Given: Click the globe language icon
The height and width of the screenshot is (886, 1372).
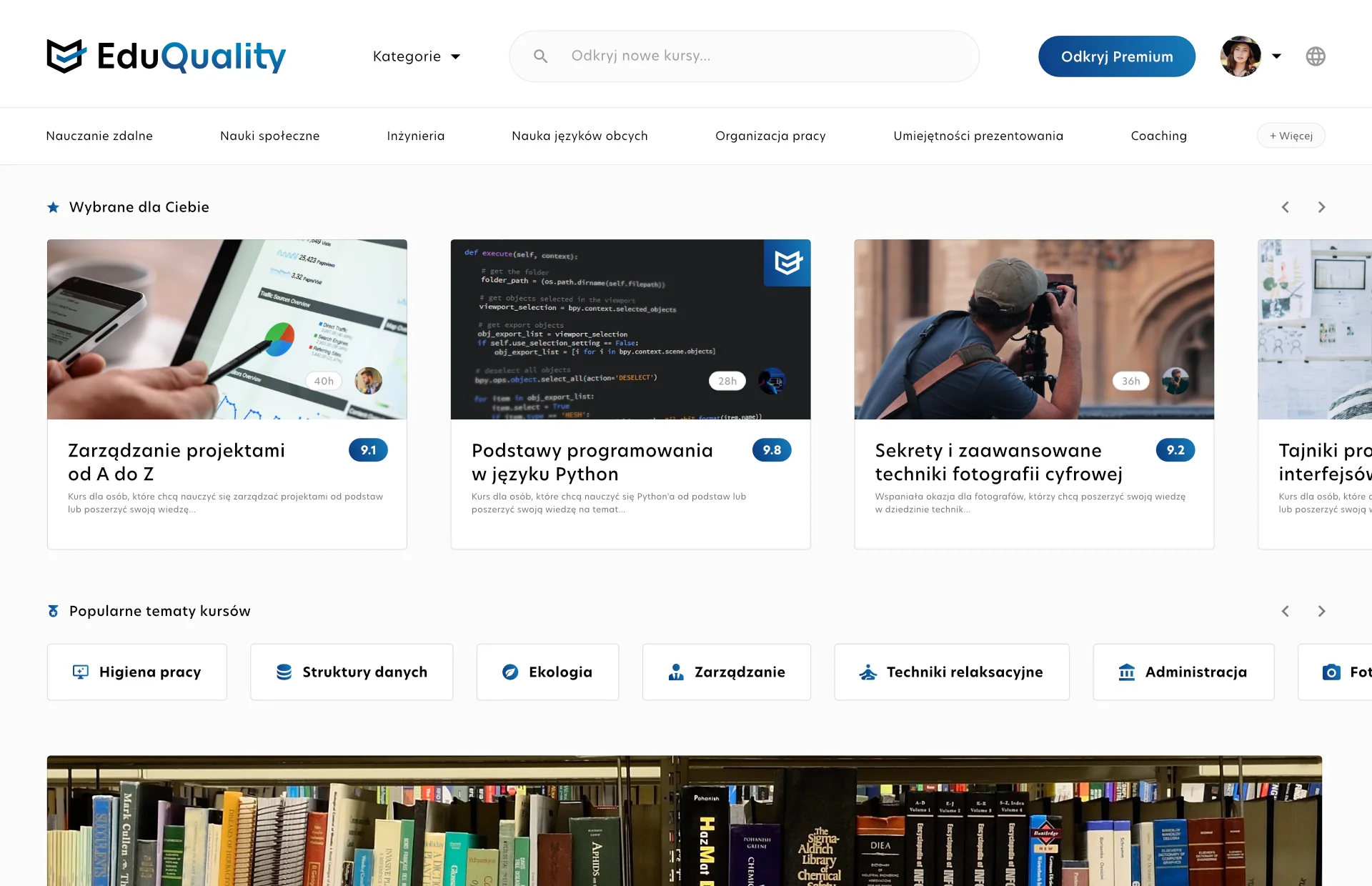Looking at the screenshot, I should pyautogui.click(x=1316, y=56).
